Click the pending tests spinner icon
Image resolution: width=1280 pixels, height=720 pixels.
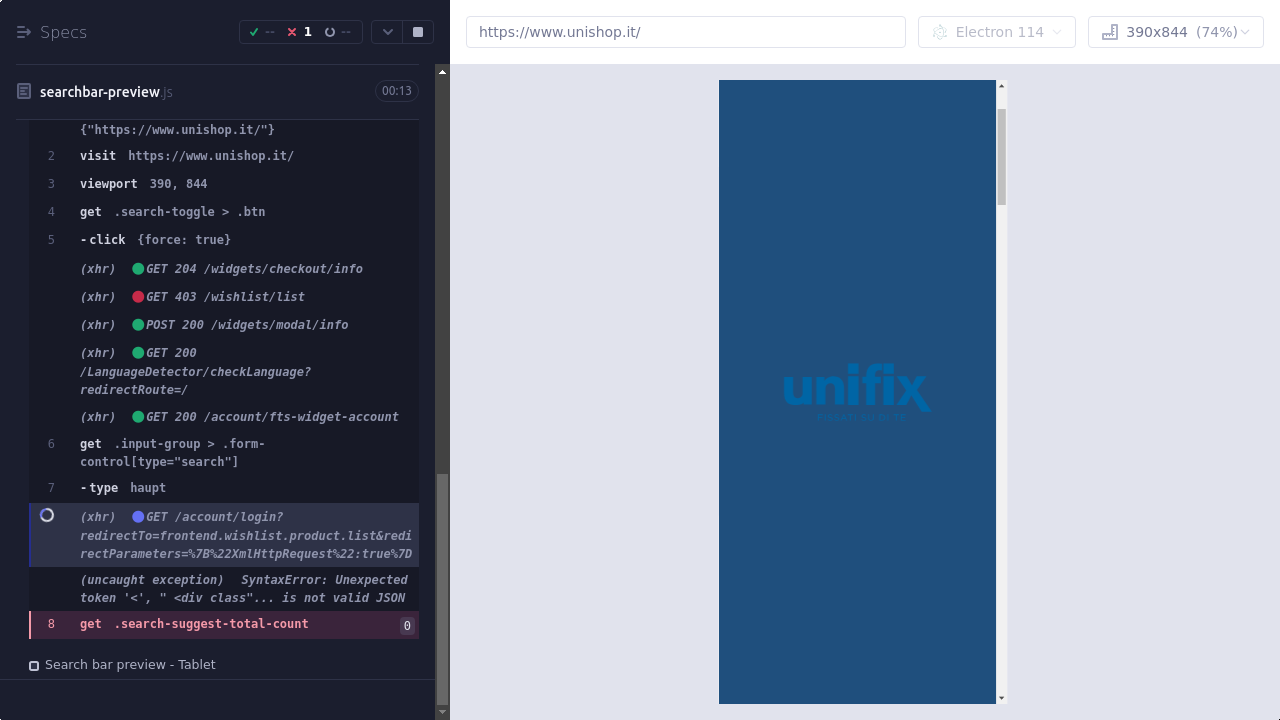tap(330, 32)
